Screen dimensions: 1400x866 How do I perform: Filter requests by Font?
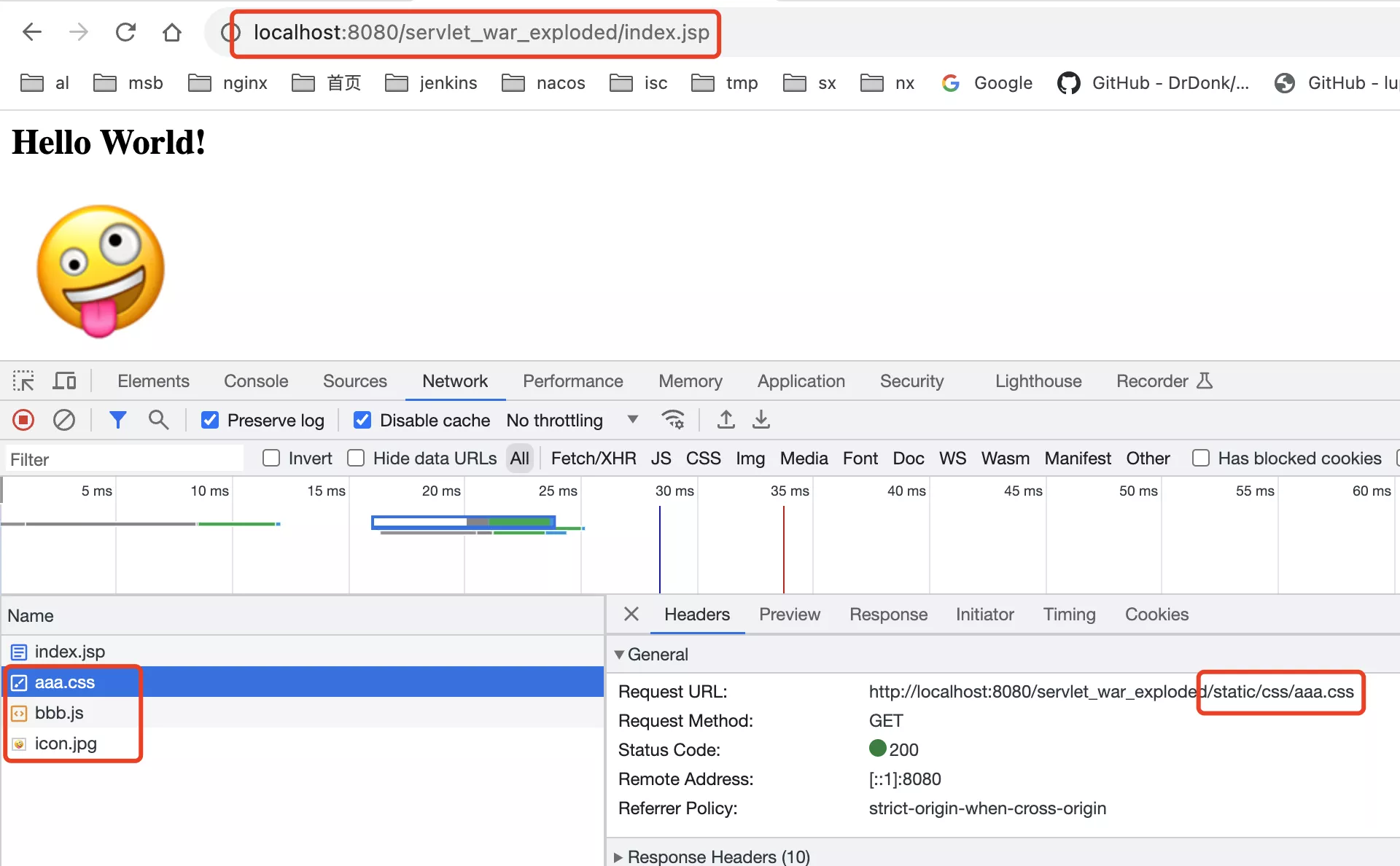coord(860,459)
